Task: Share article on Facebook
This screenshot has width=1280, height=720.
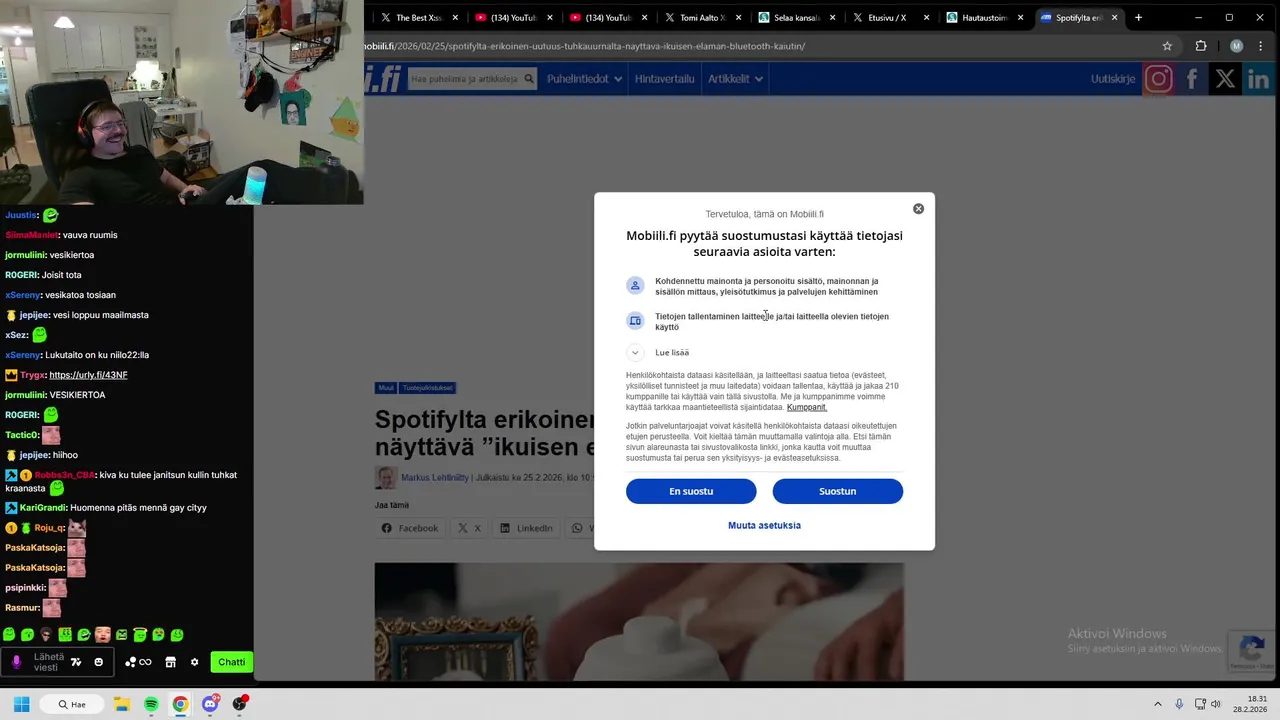Action: point(410,528)
